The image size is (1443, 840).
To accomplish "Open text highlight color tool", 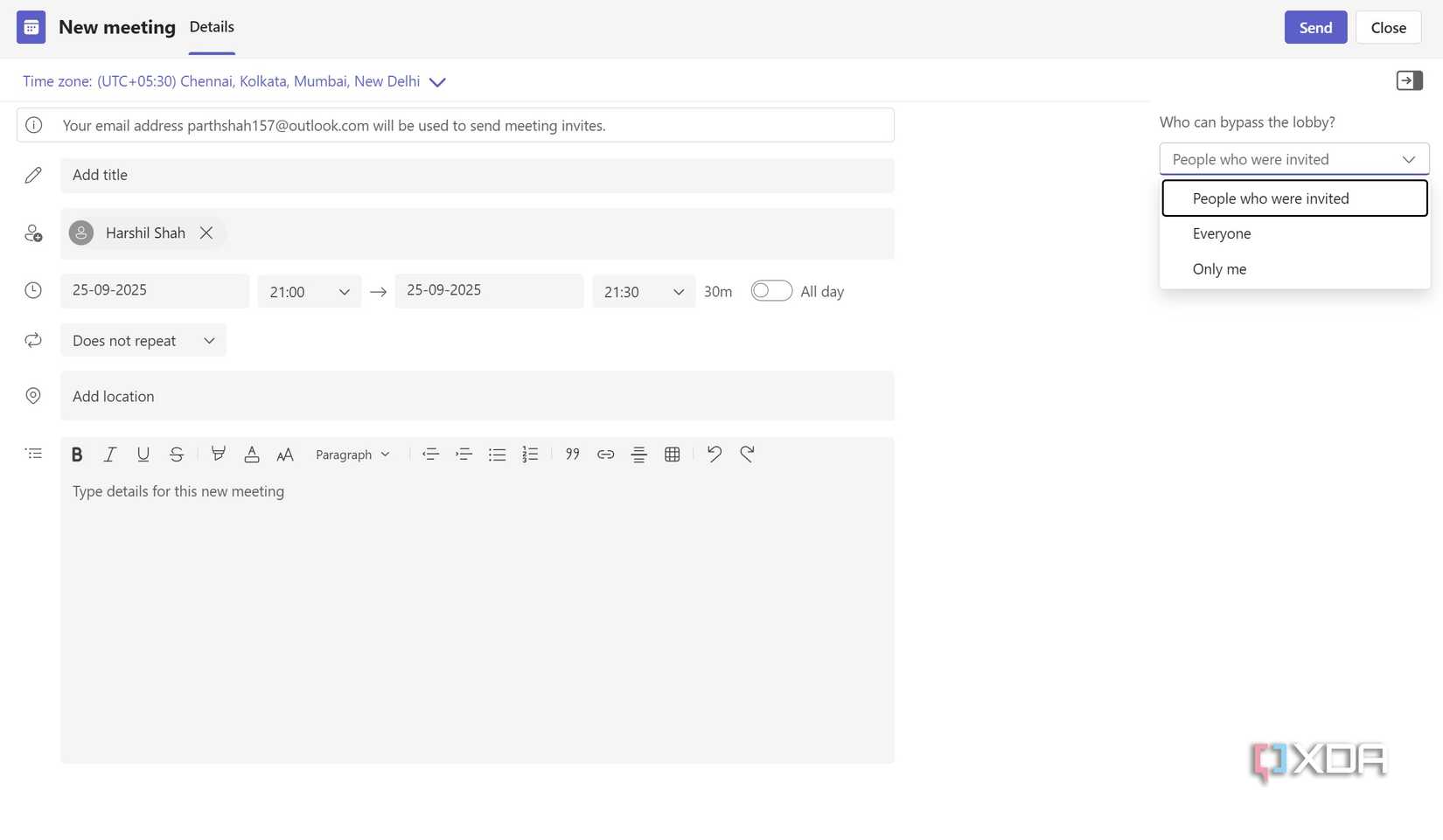I will click(x=219, y=455).
